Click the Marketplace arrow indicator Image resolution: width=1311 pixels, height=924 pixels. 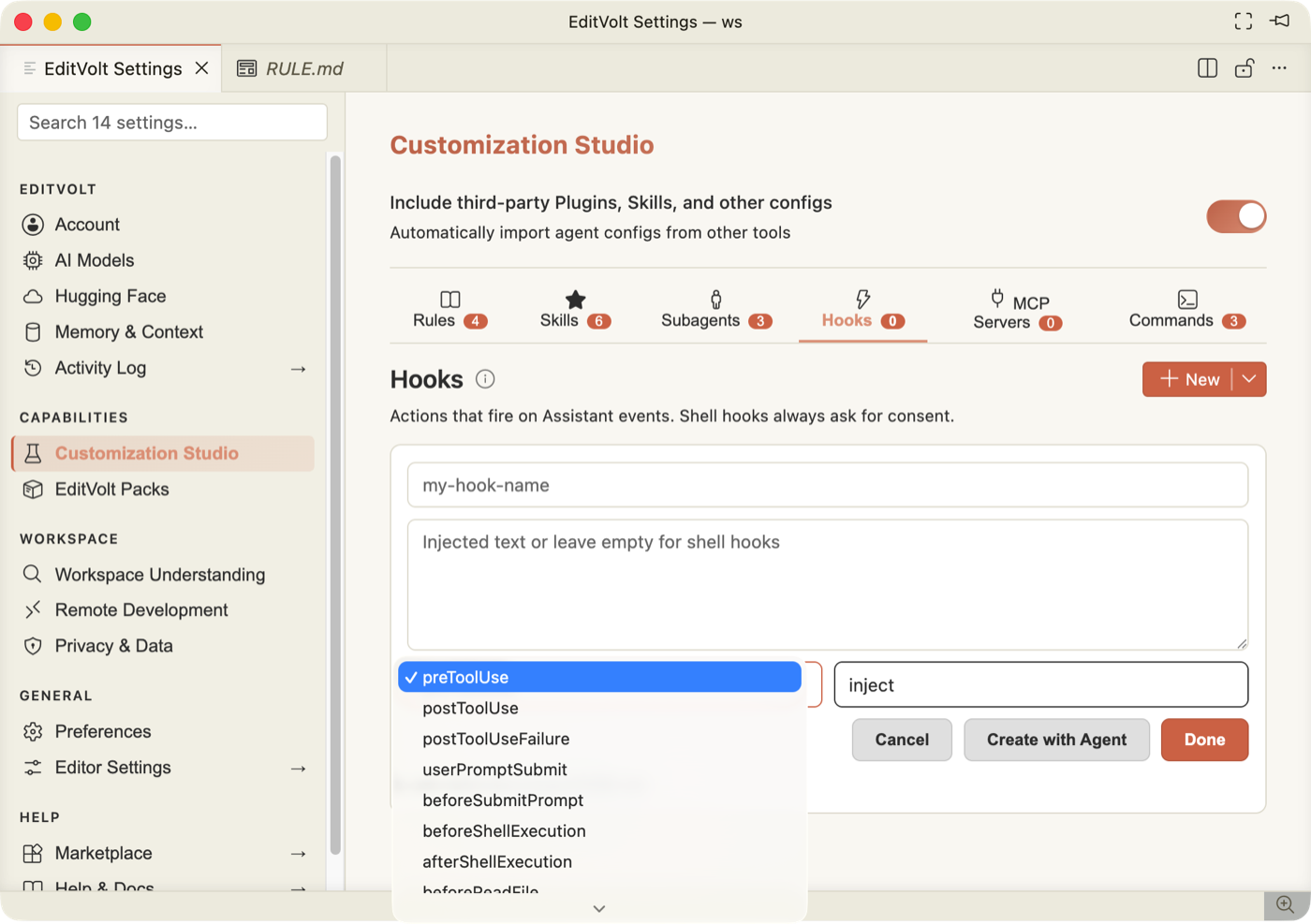tap(299, 854)
